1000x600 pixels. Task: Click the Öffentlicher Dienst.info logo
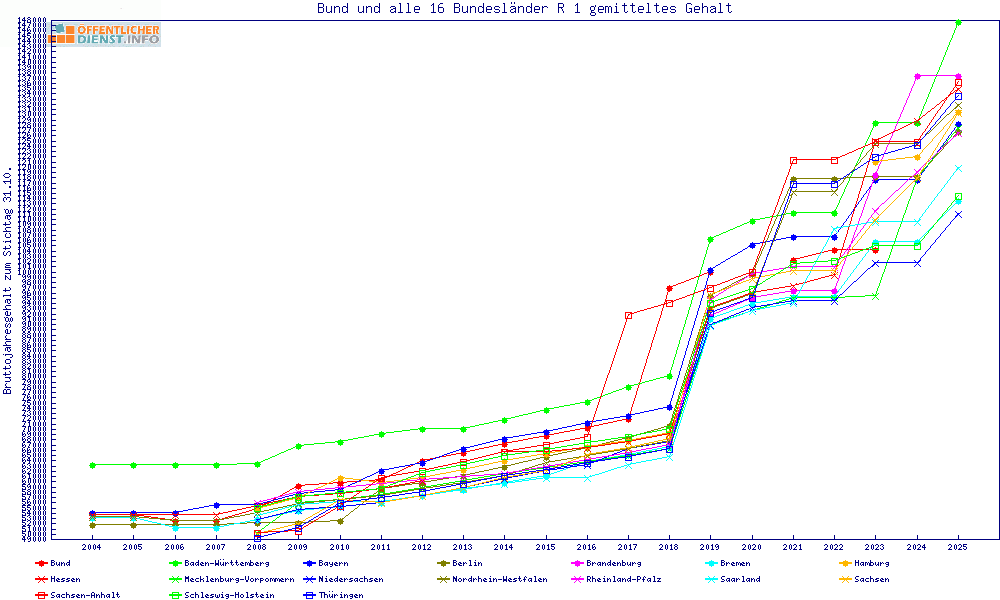[105, 34]
